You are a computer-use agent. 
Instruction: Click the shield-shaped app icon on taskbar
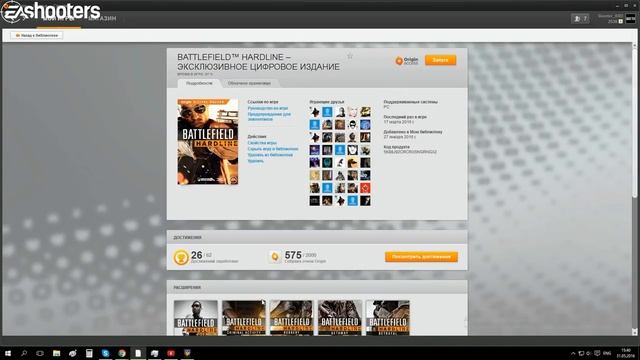point(187,353)
